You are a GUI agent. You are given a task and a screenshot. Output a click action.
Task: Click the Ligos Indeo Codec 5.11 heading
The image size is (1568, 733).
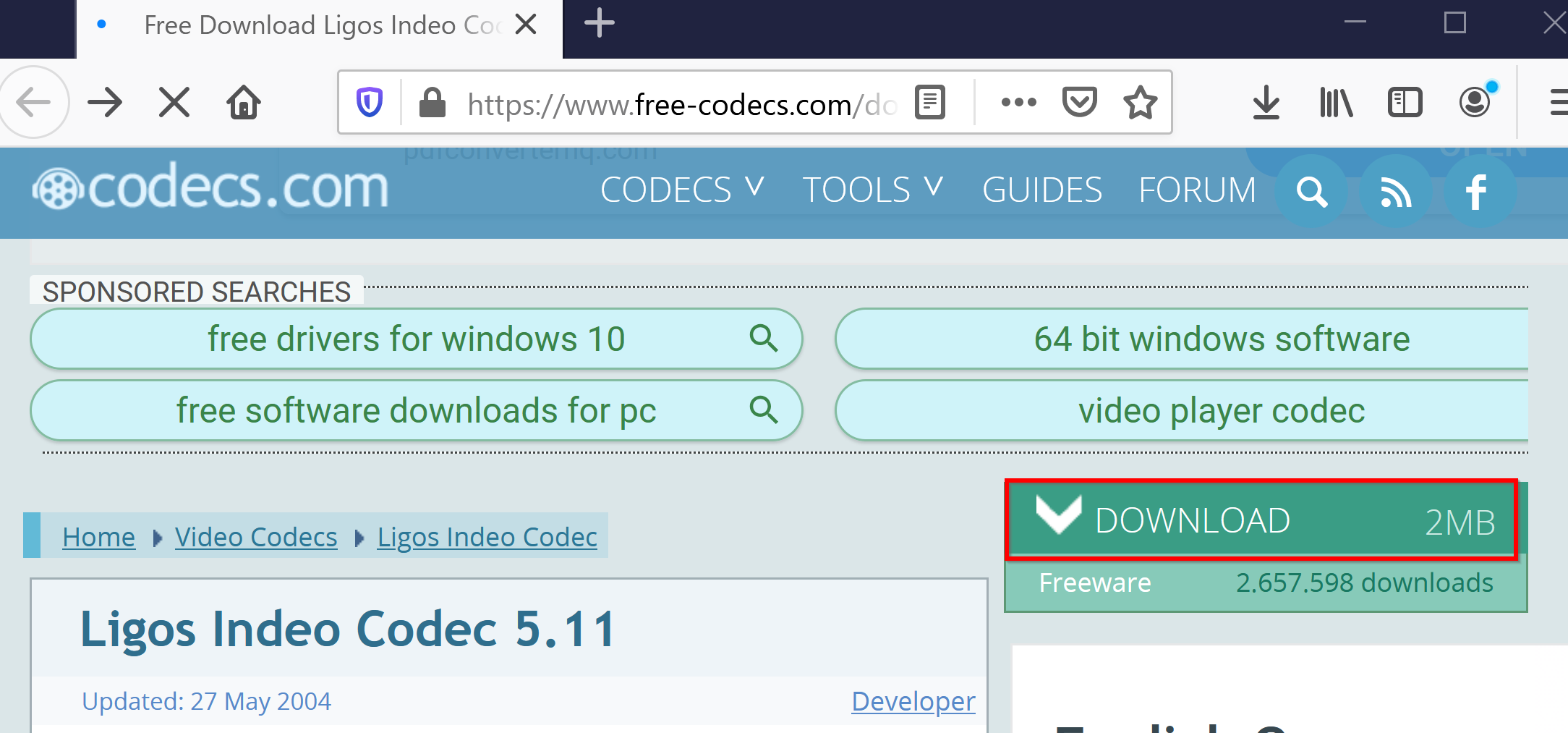(348, 628)
